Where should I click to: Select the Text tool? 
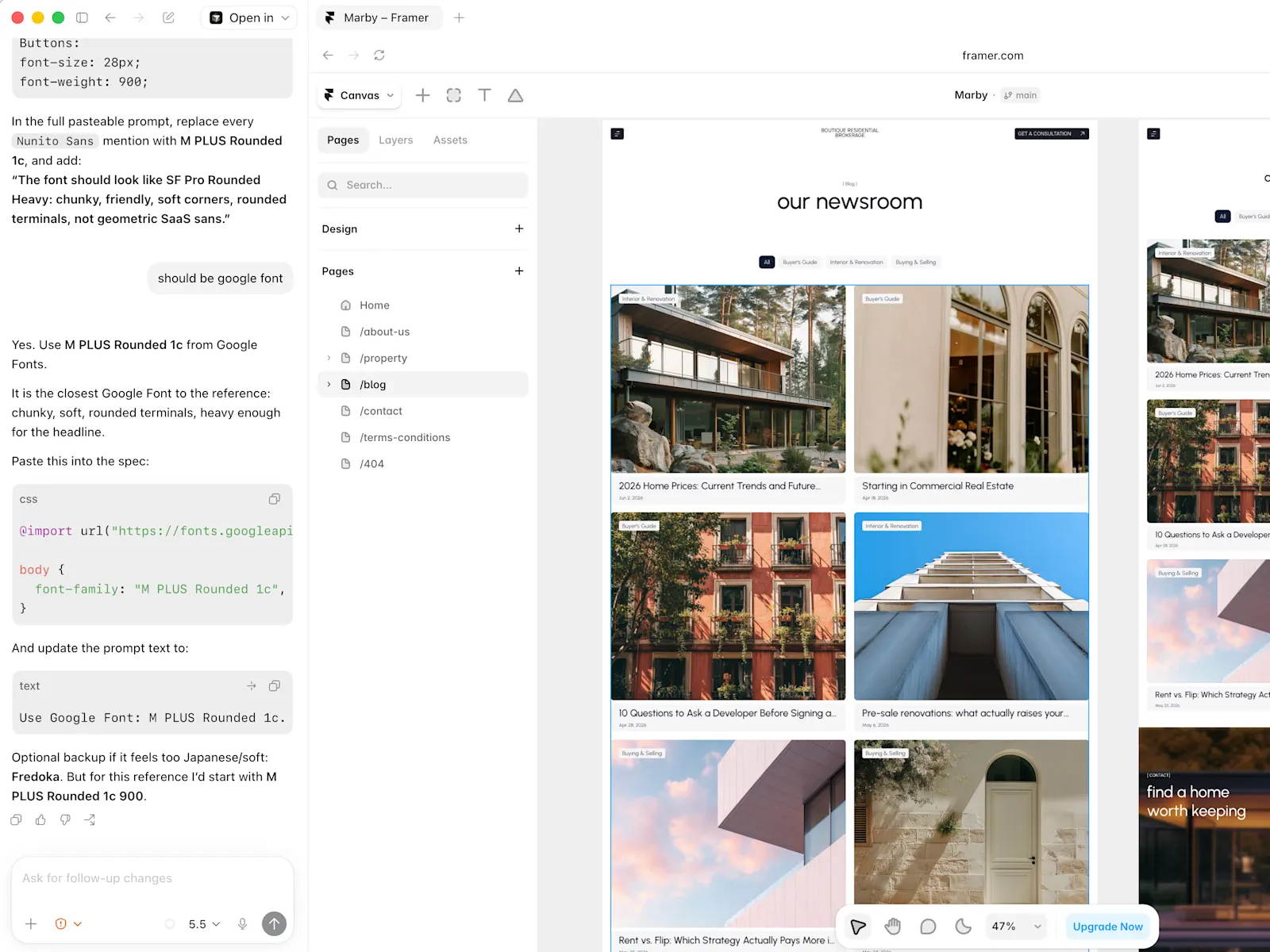pos(484,95)
